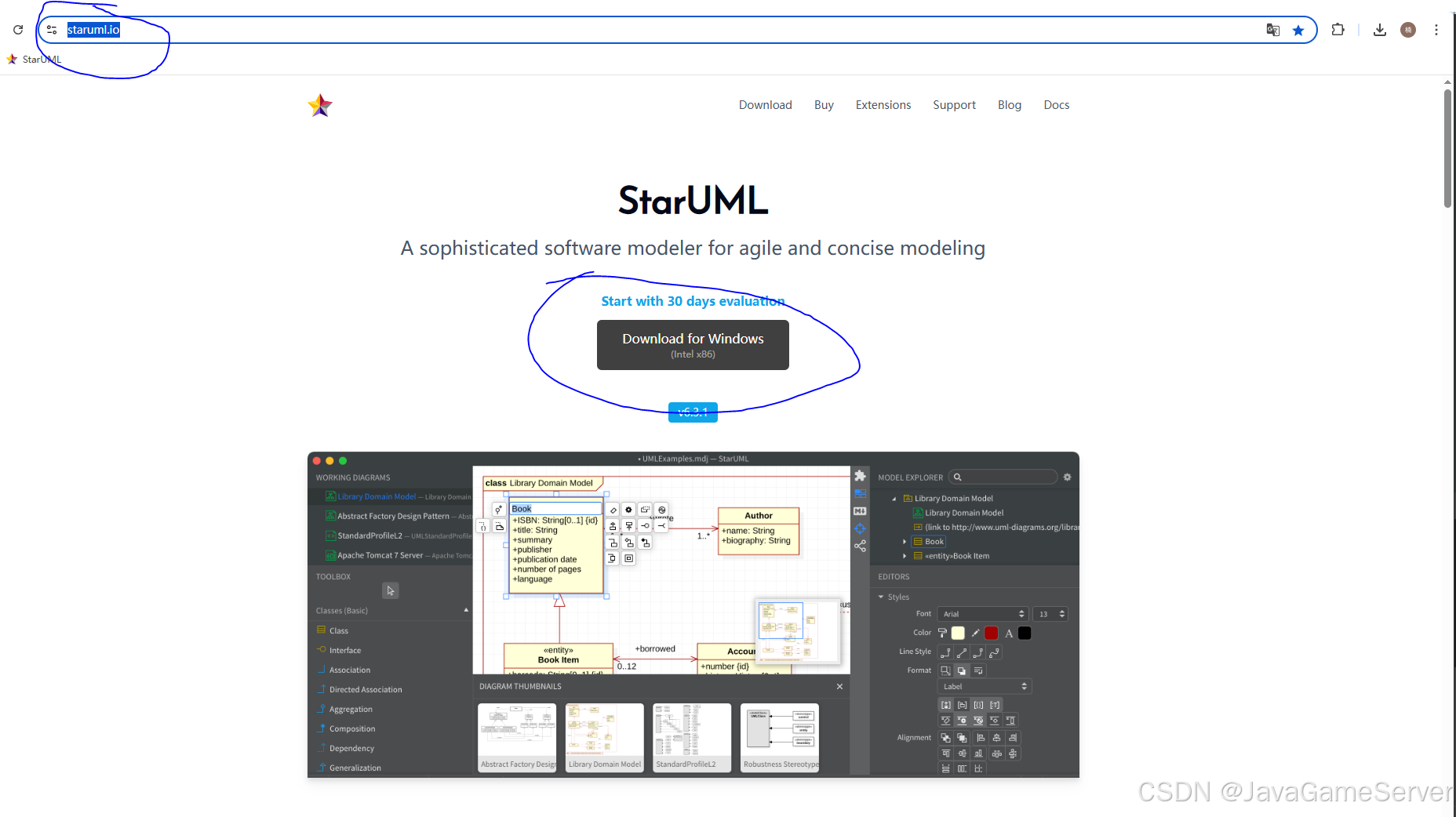Choose the Class toolbox element
1456x817 pixels.
[x=332, y=630]
